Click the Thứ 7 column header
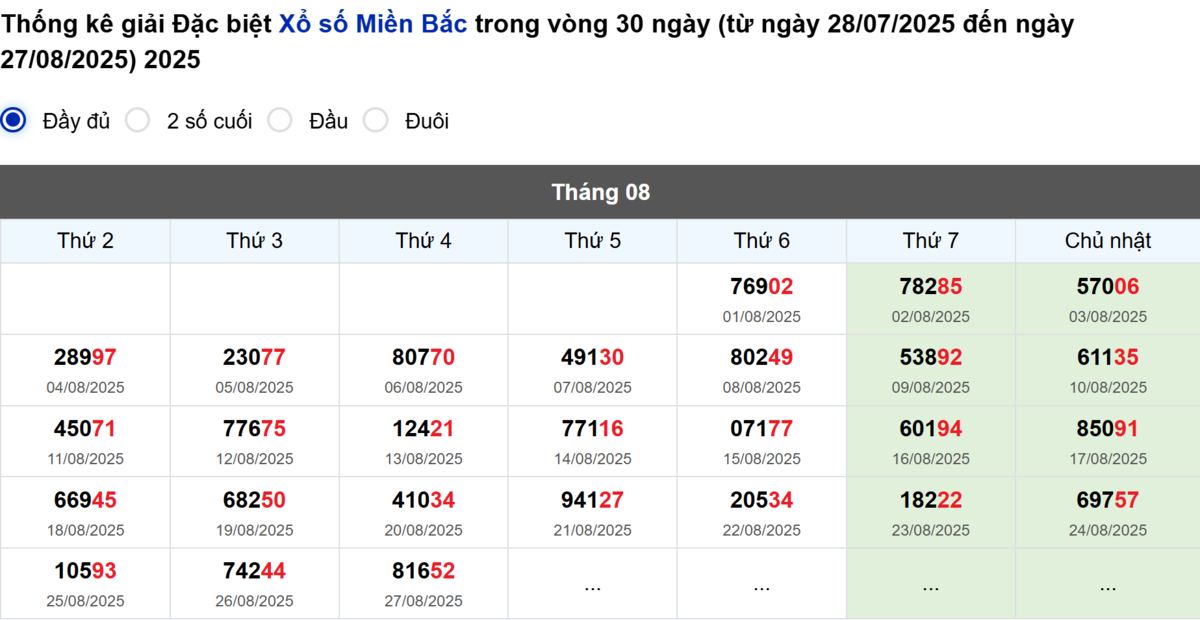1200x620 pixels. [930, 241]
